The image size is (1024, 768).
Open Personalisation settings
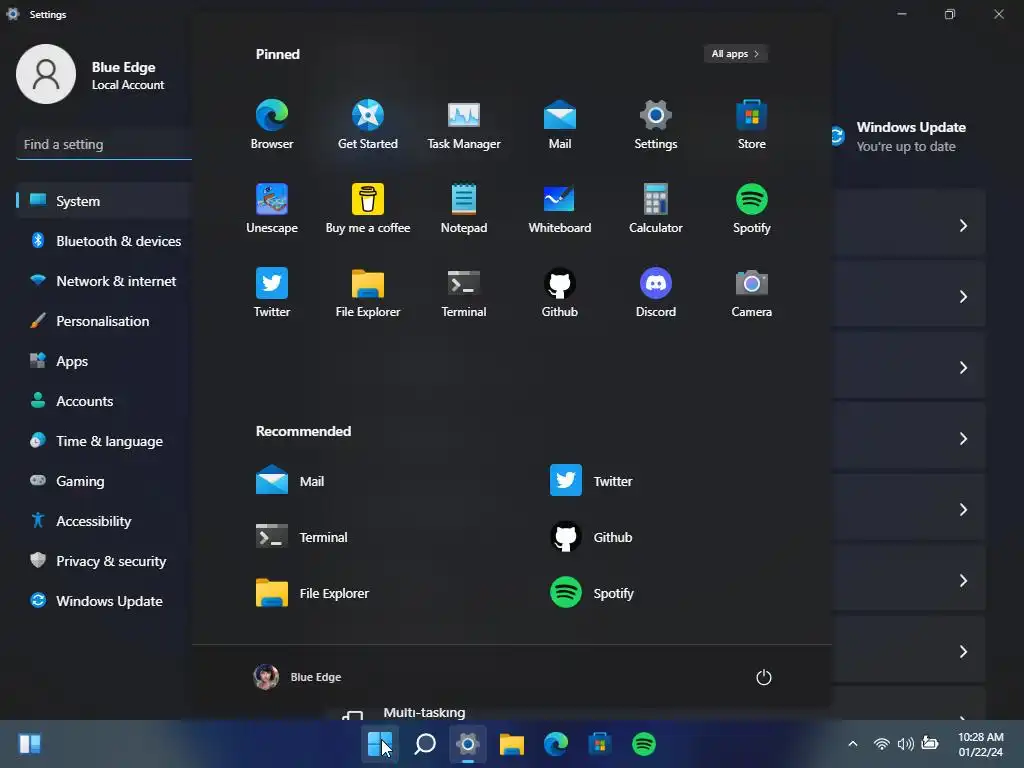[x=104, y=321]
